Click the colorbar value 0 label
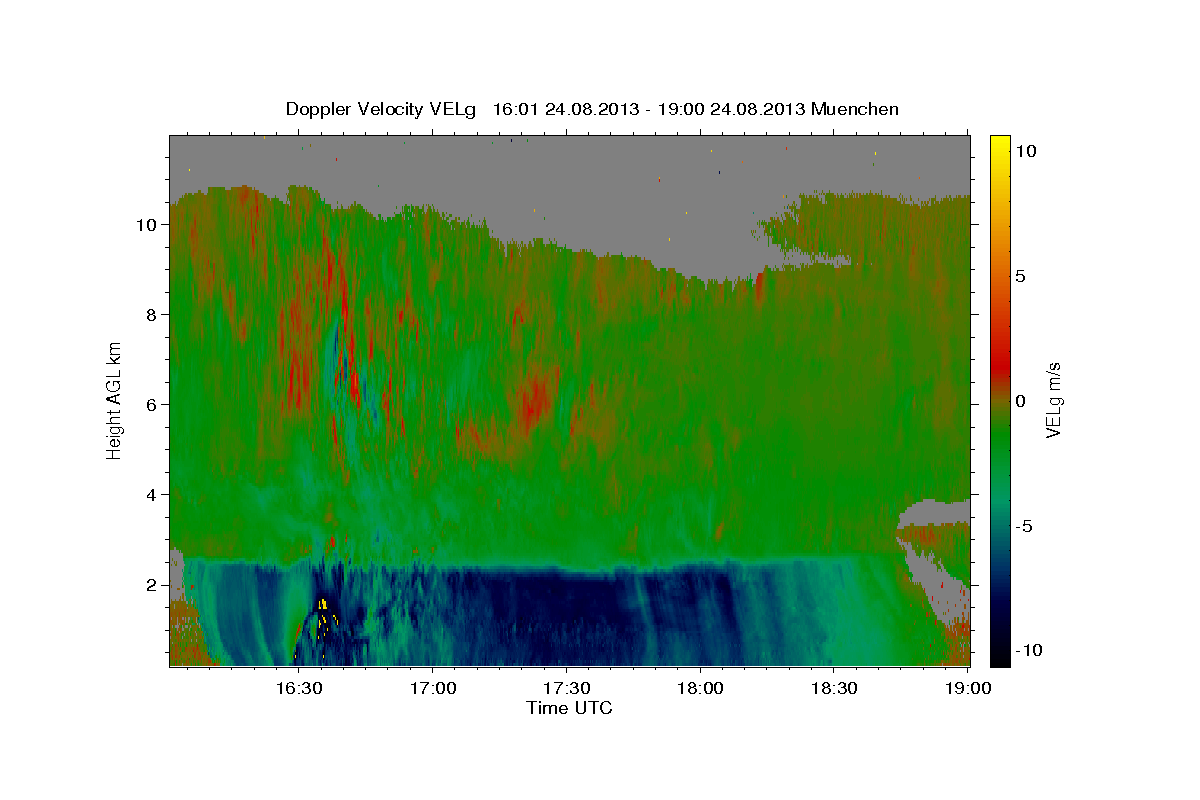 pyautogui.click(x=1020, y=401)
